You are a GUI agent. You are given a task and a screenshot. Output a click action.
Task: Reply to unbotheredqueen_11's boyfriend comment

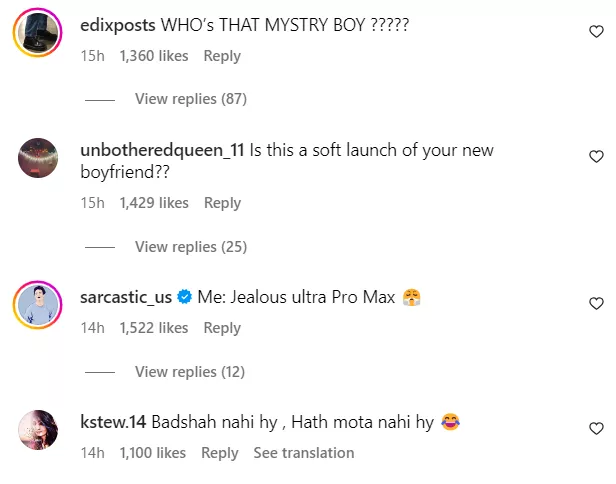(222, 203)
